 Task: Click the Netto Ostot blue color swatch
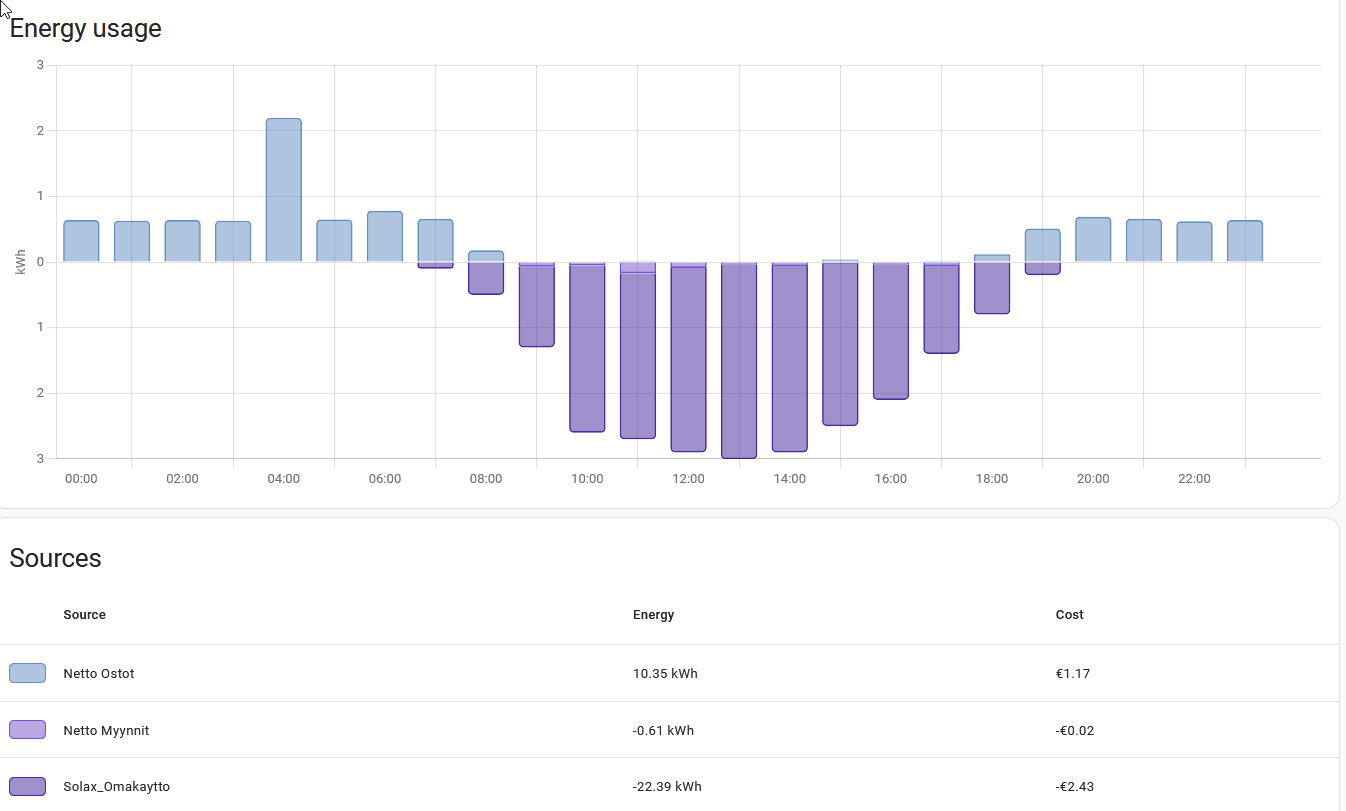[x=27, y=673]
